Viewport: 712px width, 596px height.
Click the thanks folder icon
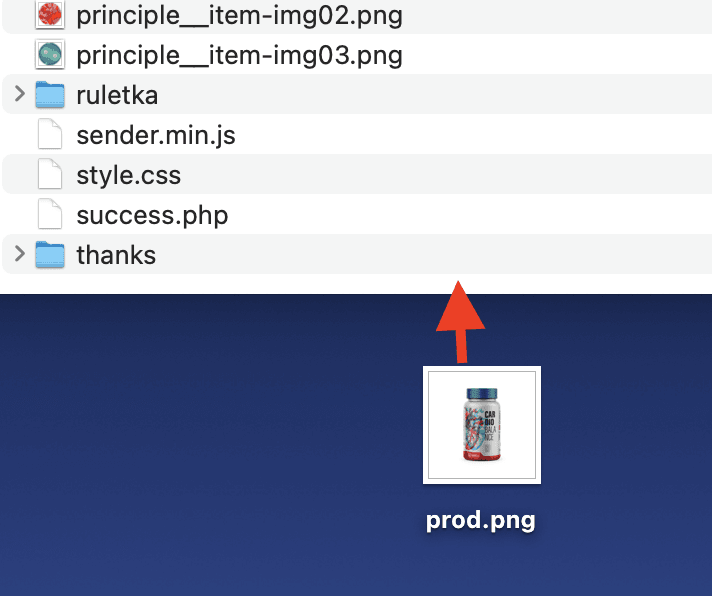pyautogui.click(x=50, y=254)
